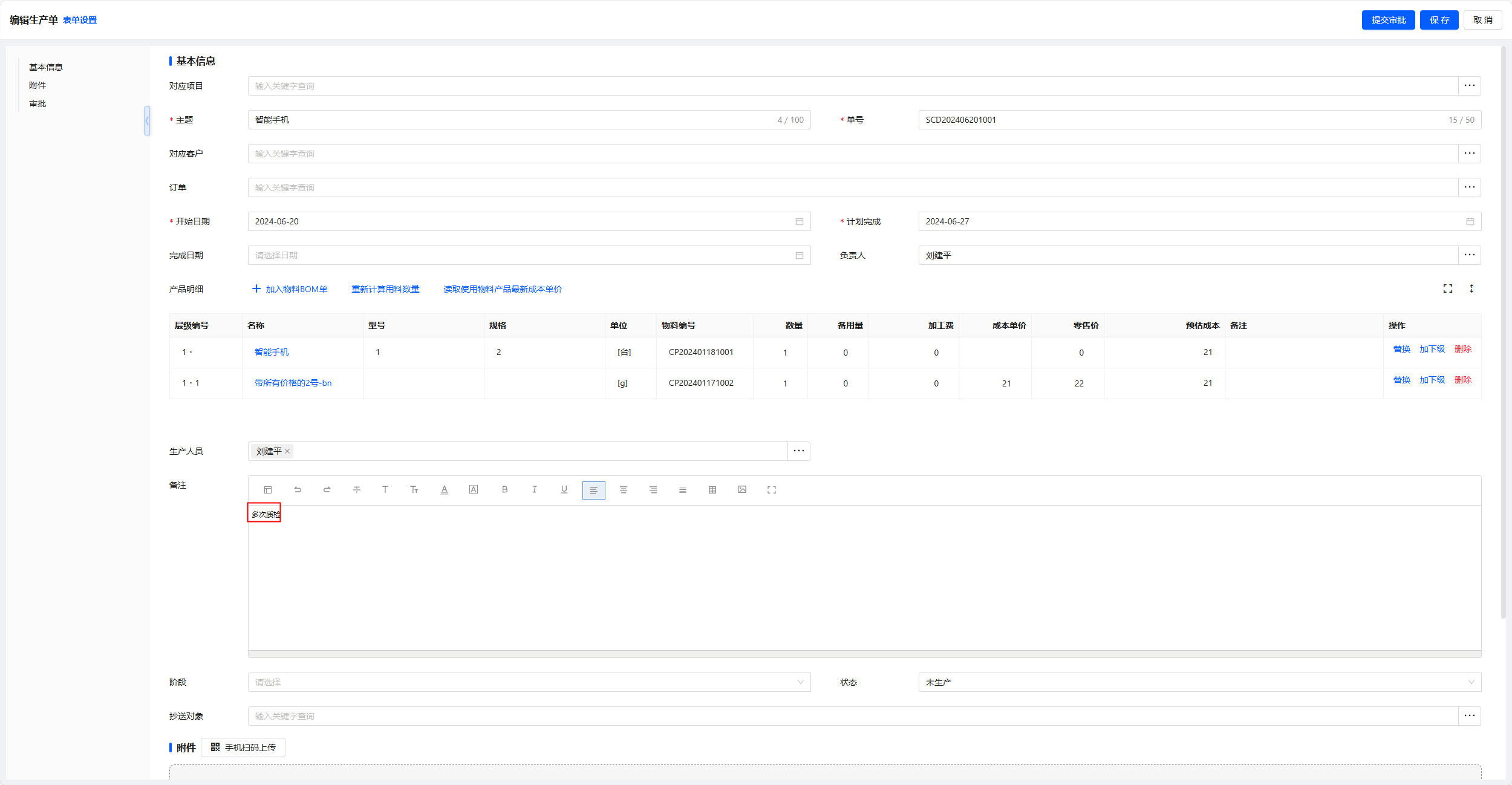Expand remarks editor to fullscreen

click(772, 490)
